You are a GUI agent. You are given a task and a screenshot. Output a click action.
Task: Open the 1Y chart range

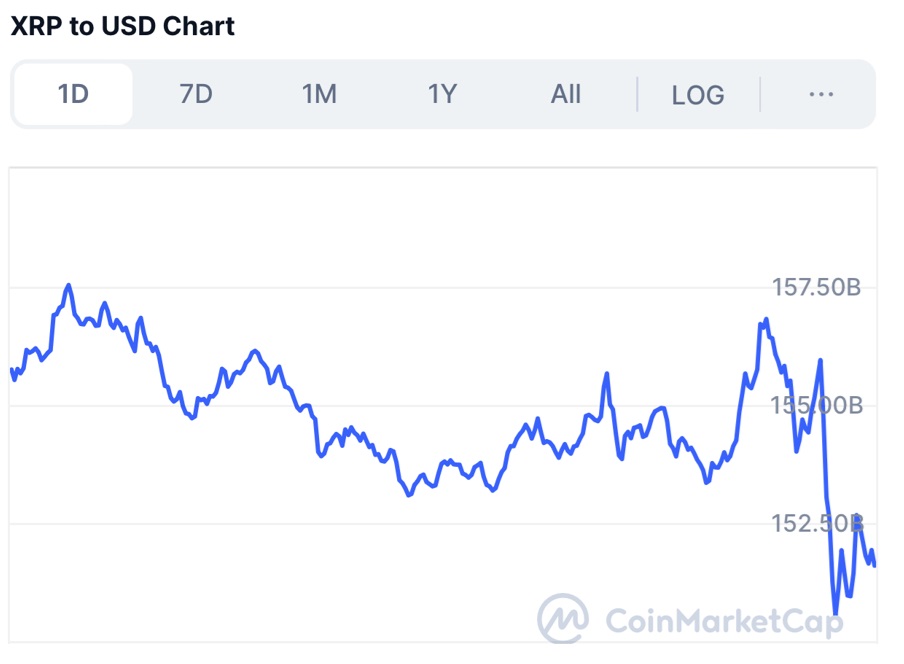click(442, 94)
